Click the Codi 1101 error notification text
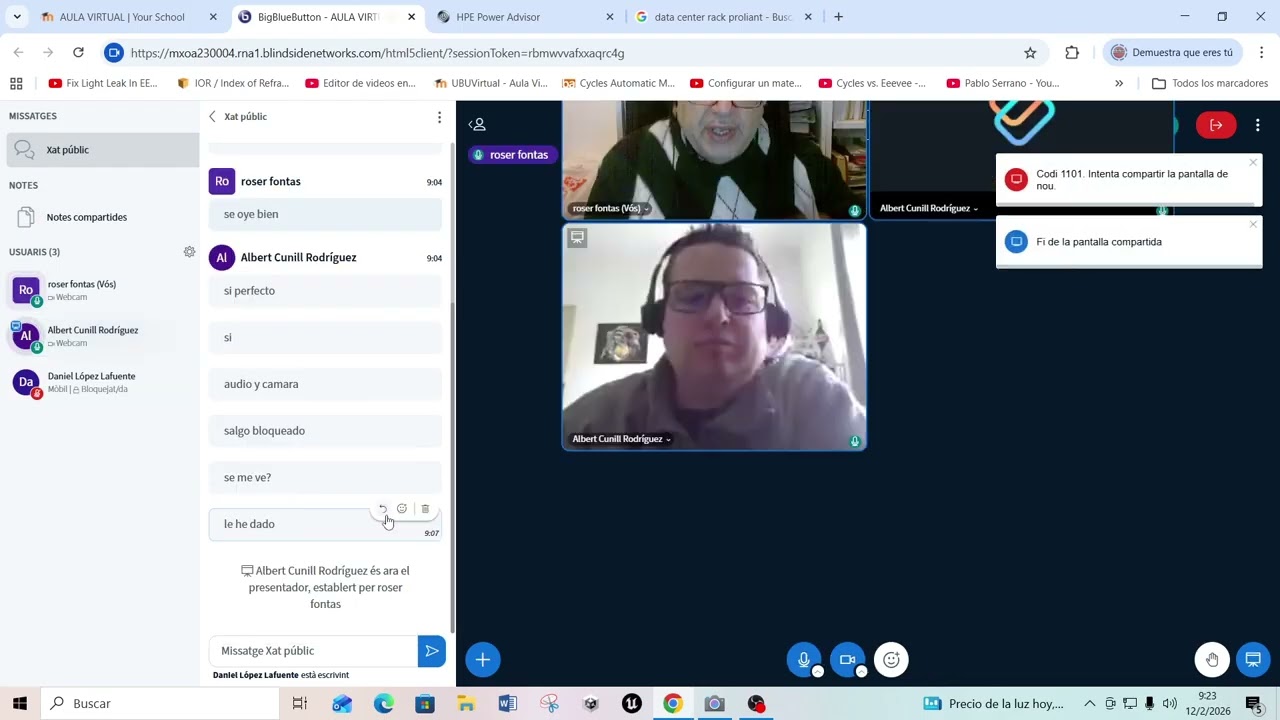Viewport: 1280px width, 720px height. [x=1132, y=180]
